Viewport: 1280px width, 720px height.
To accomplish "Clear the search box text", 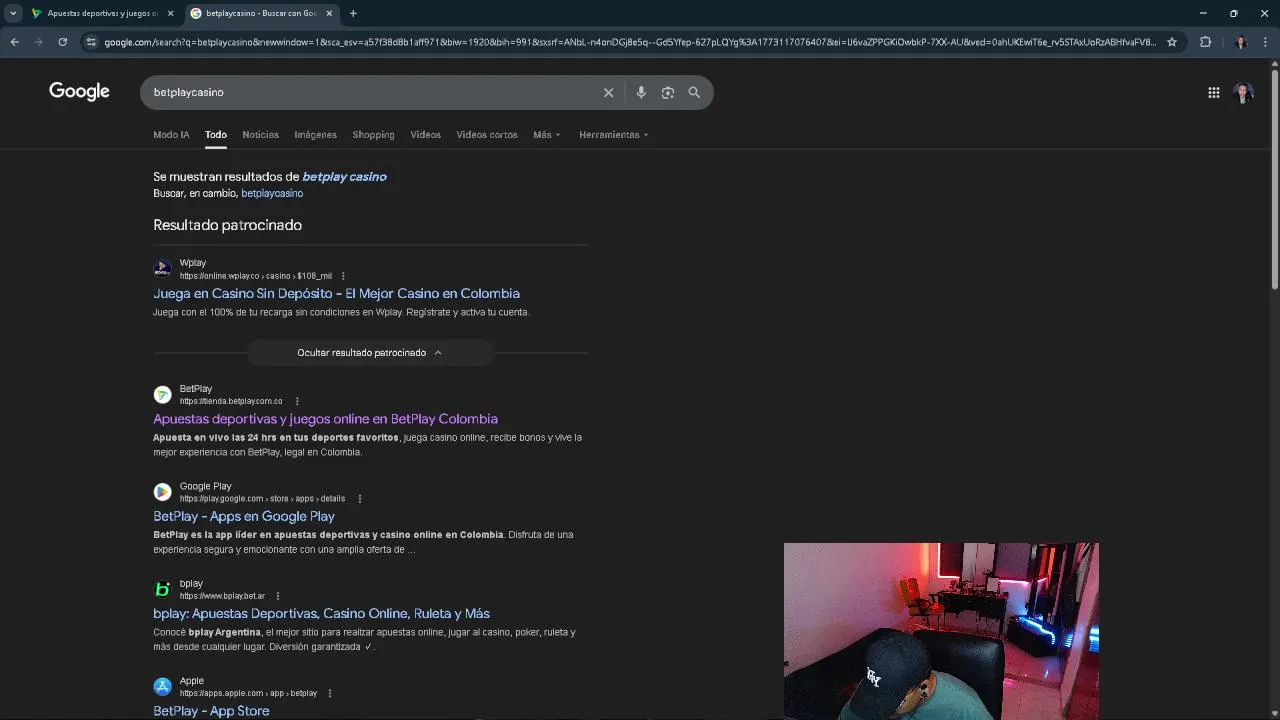I will tap(608, 92).
